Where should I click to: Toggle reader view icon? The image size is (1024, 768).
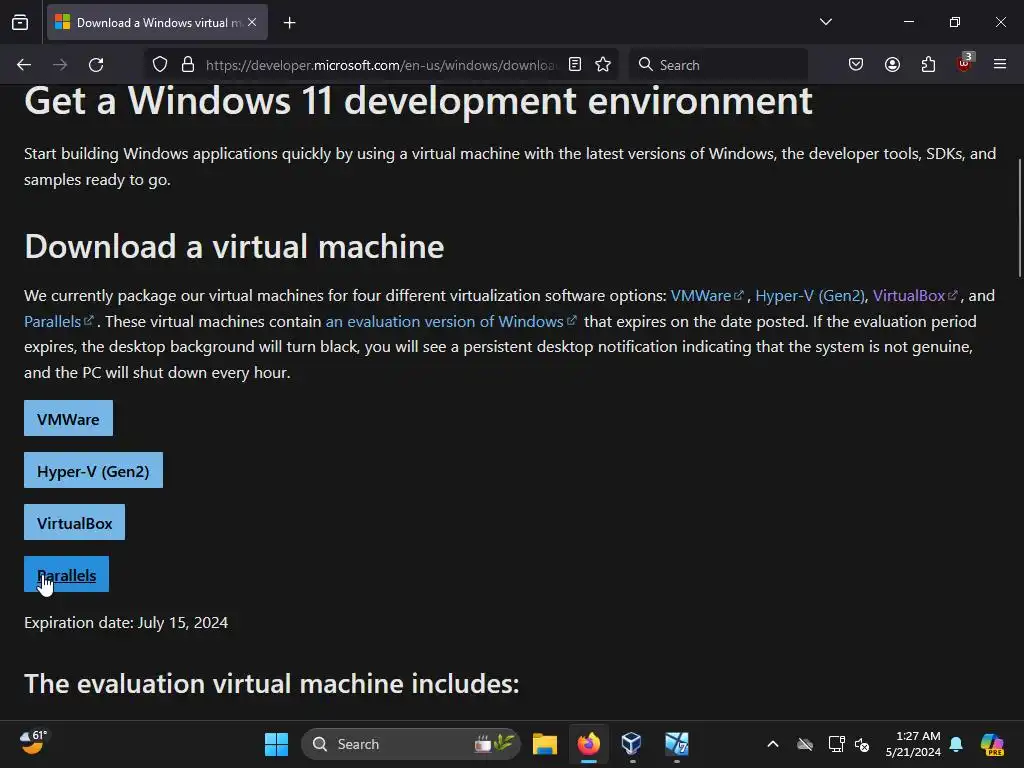575,65
